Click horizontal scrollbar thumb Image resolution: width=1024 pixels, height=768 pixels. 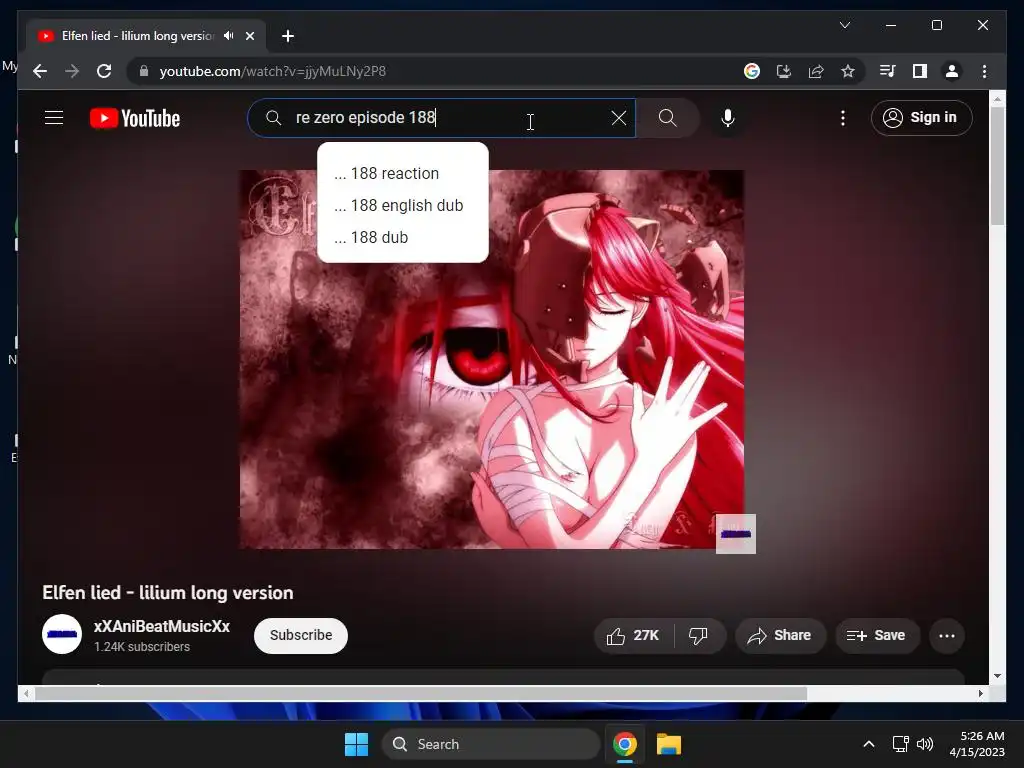point(421,694)
